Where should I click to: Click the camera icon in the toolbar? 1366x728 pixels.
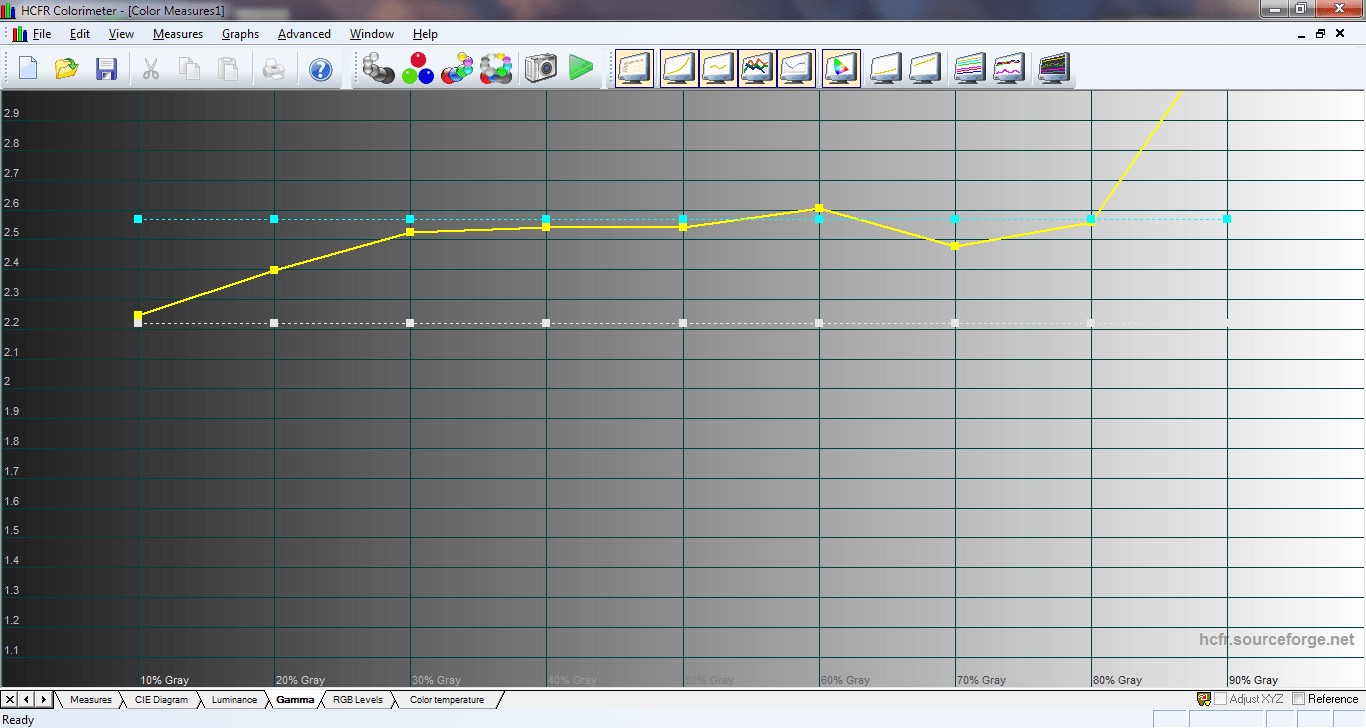coord(540,69)
